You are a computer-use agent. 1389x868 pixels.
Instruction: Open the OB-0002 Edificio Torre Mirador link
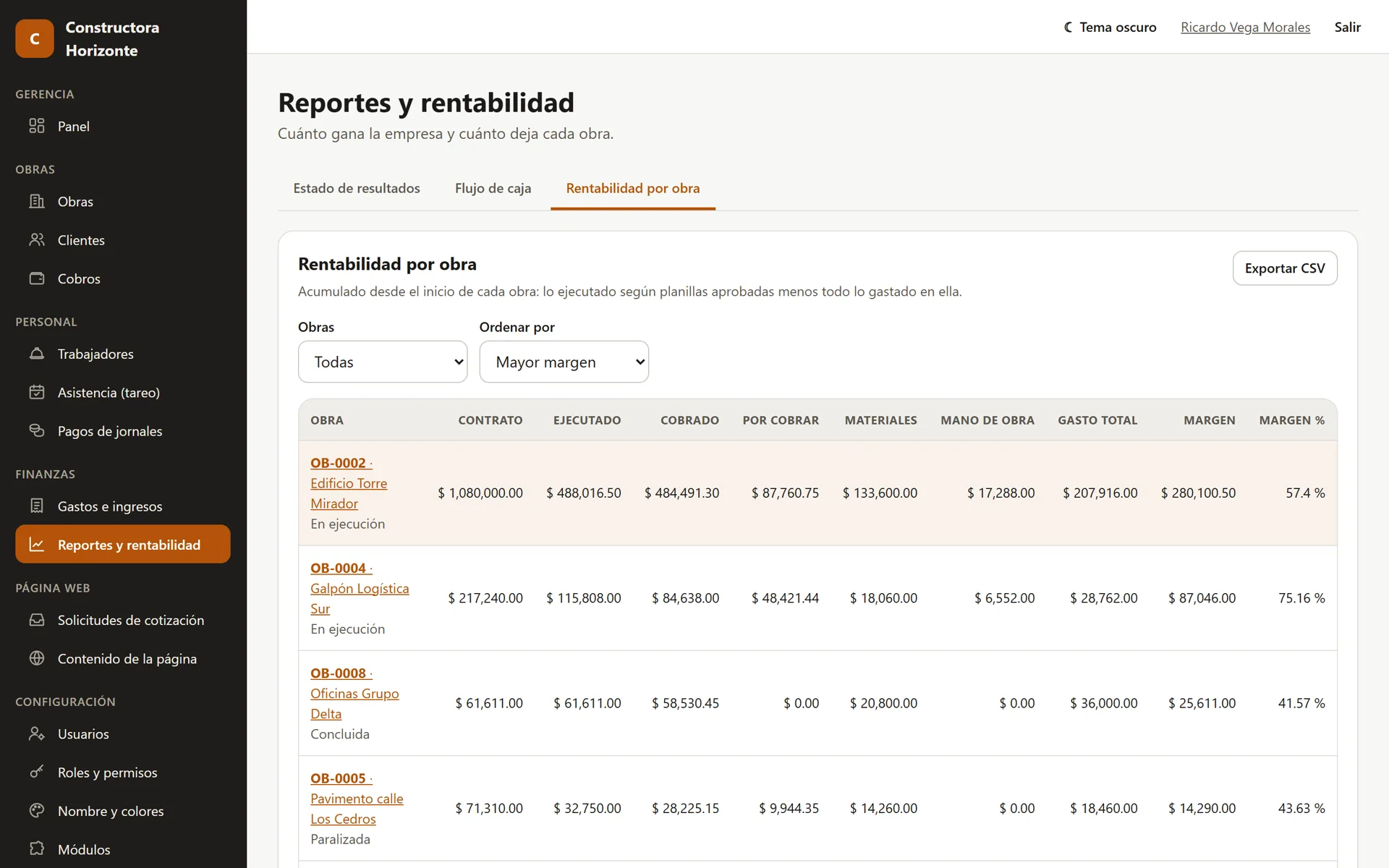pyautogui.click(x=349, y=483)
